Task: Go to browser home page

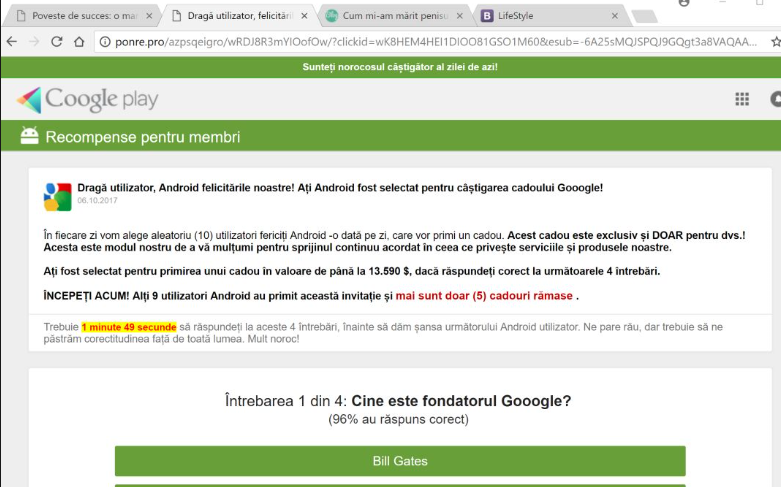Action: pos(79,41)
